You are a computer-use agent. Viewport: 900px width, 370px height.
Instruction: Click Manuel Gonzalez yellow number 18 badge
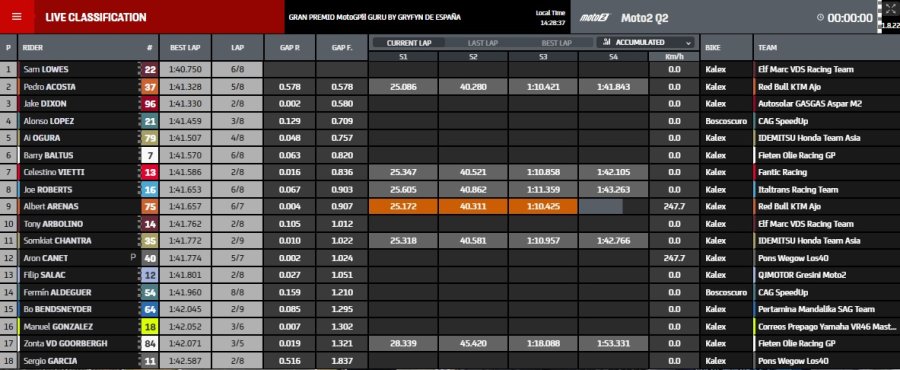(x=150, y=326)
